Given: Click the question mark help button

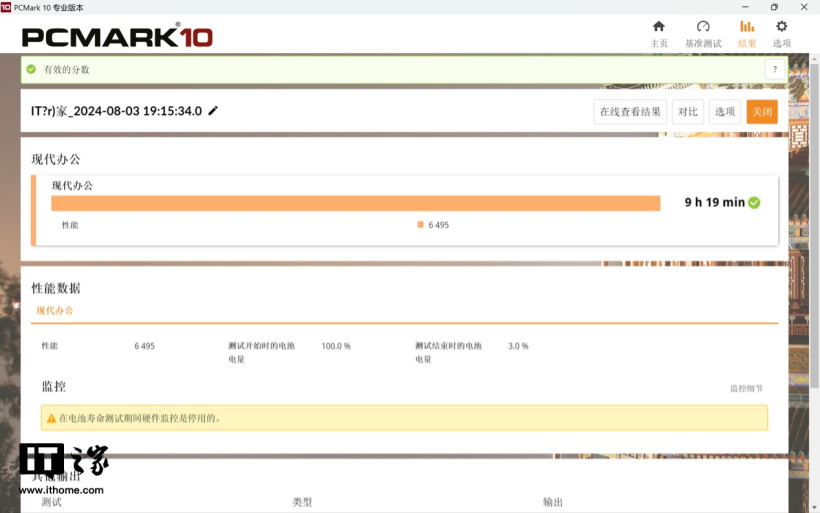Looking at the screenshot, I should click(773, 69).
